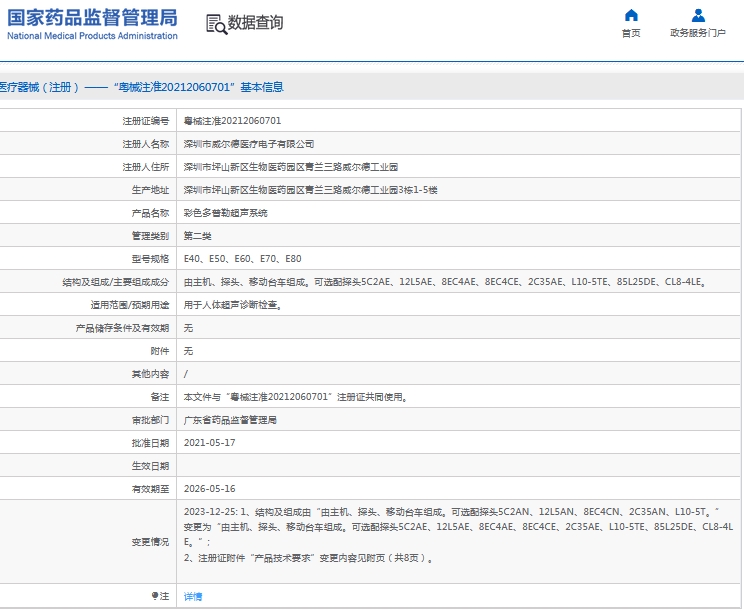
Task: Click the 生产地址 value ending 3栋1-5楼
Action: (310, 190)
